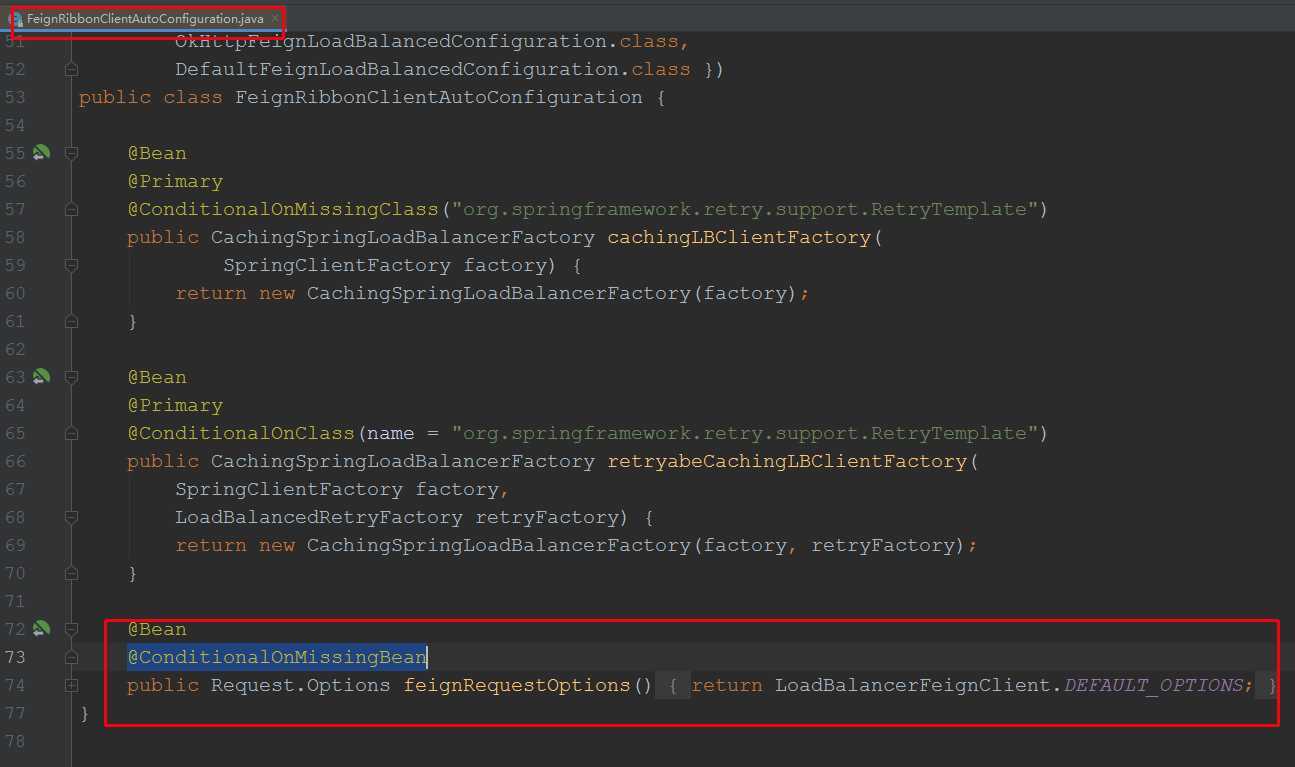Click the 'SpringClientFactory factory' parameter on line 59
1295x767 pixels.
[385, 265]
